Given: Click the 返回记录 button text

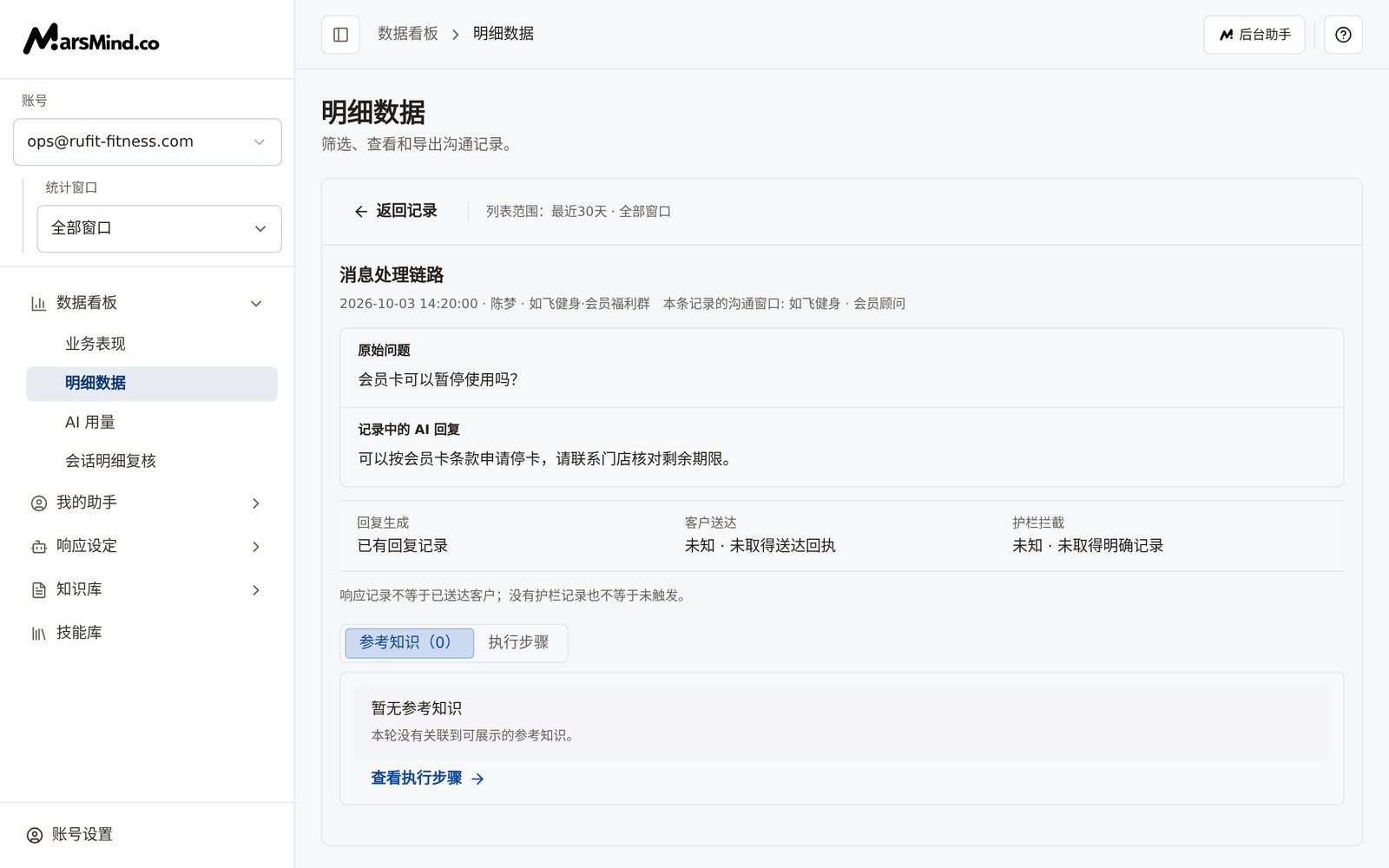Looking at the screenshot, I should (x=406, y=211).
